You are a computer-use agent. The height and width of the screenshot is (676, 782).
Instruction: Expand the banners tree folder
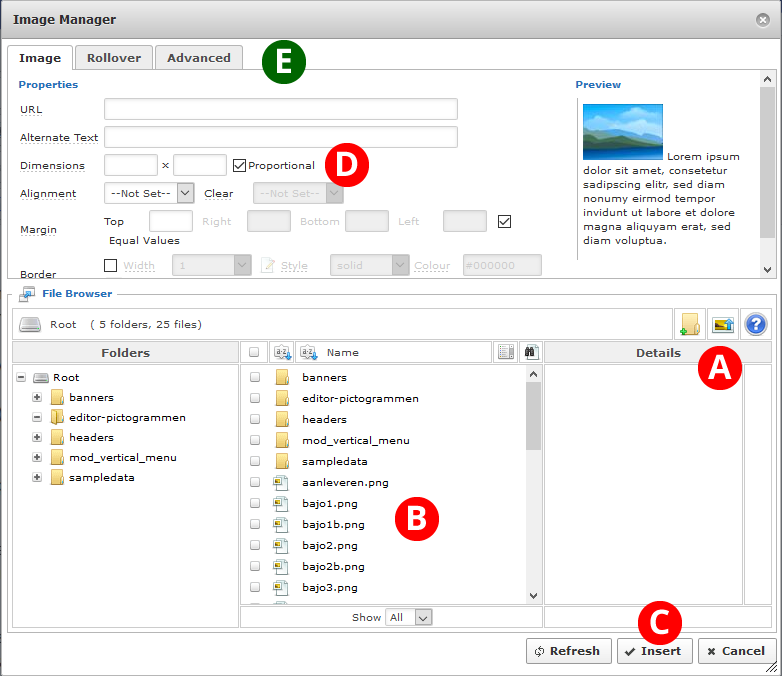pyautogui.click(x=37, y=397)
